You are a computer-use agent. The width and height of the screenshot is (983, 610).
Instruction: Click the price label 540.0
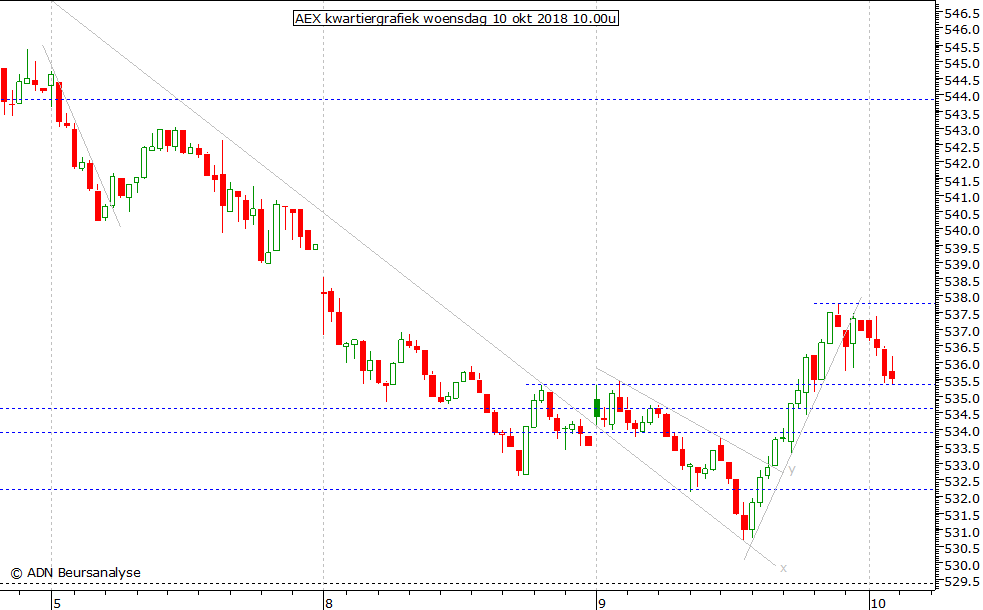tap(962, 231)
